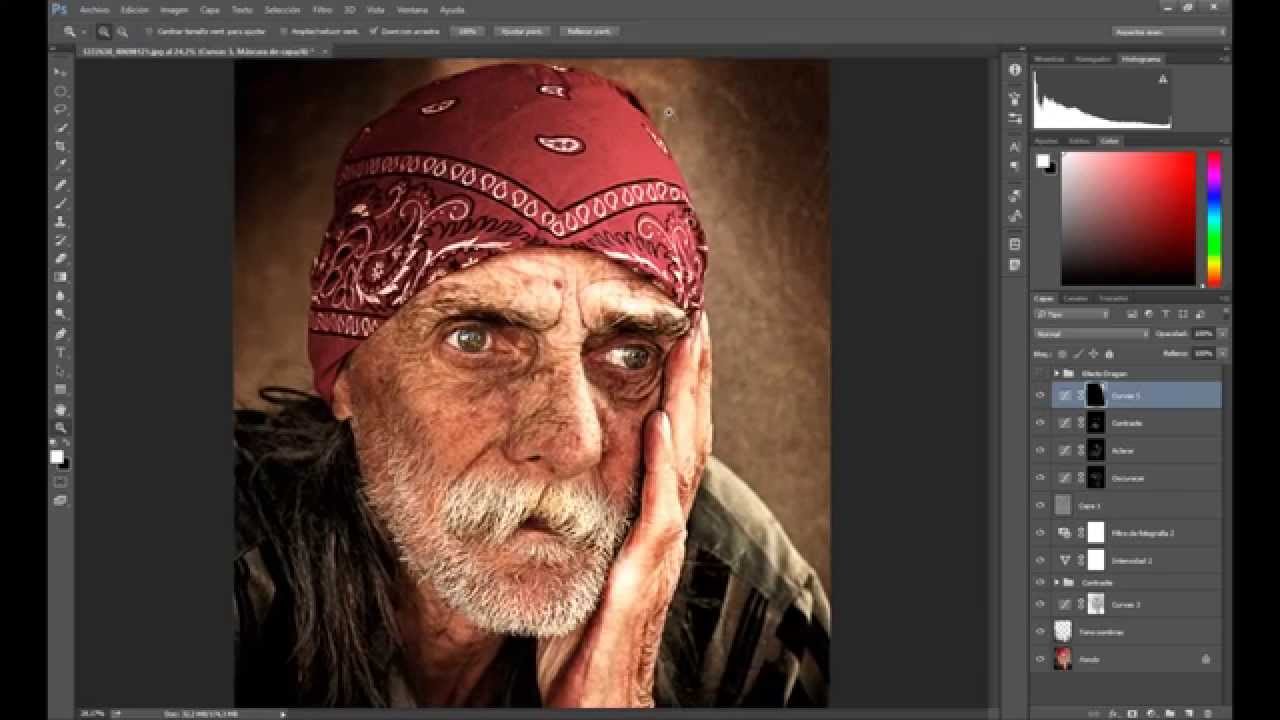The image size is (1280, 720).
Task: Pick a color in the color field
Action: point(1128,219)
